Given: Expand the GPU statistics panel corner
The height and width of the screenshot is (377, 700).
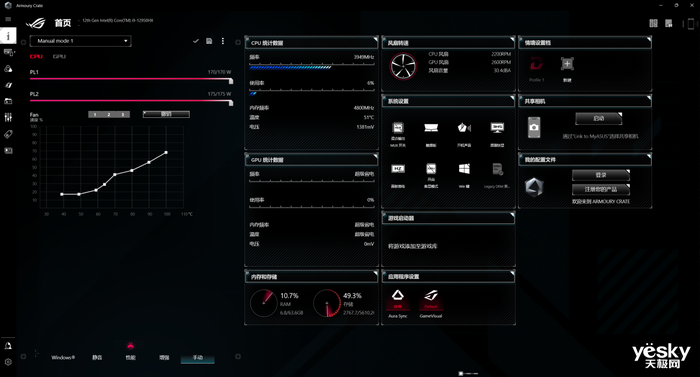Looking at the screenshot, I should (375, 156).
